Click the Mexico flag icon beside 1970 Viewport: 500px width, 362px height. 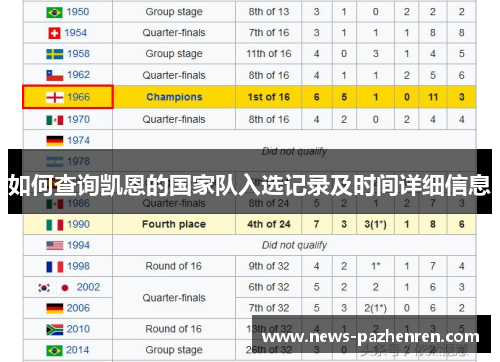54,120
